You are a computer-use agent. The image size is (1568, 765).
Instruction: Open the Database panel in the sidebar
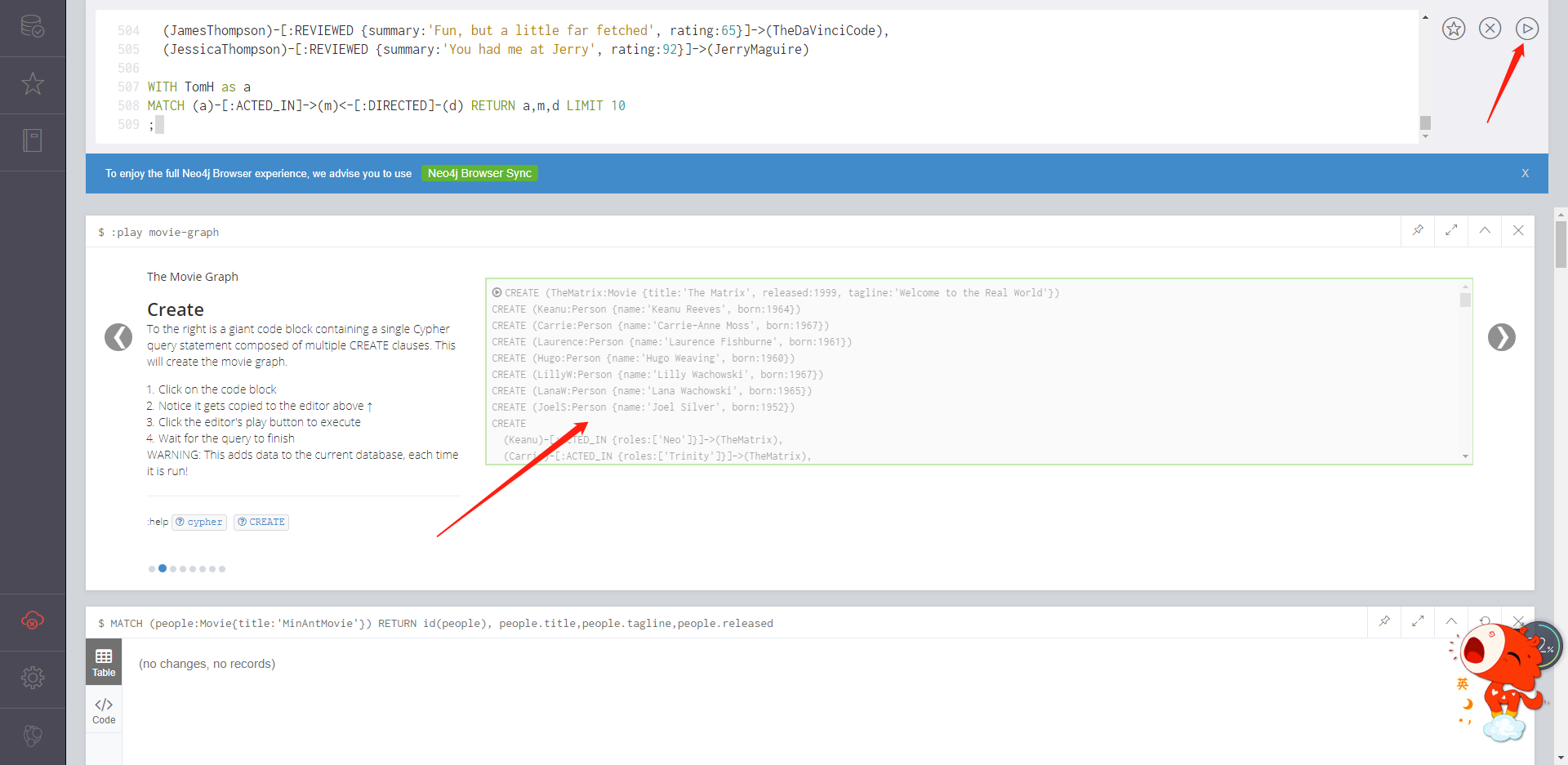point(33,27)
